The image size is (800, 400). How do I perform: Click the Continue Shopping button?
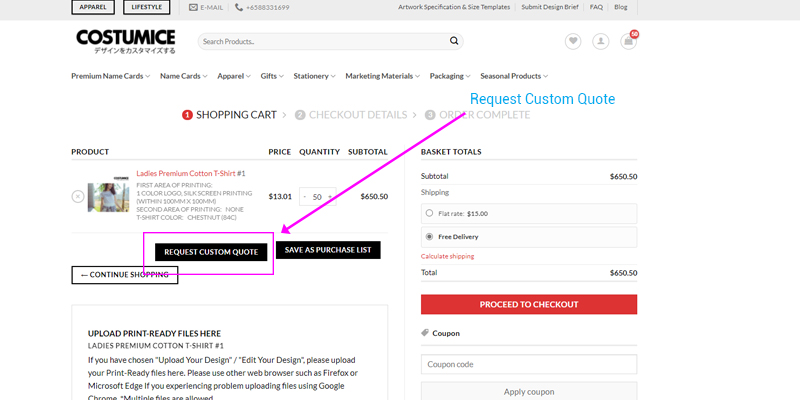pos(124,275)
